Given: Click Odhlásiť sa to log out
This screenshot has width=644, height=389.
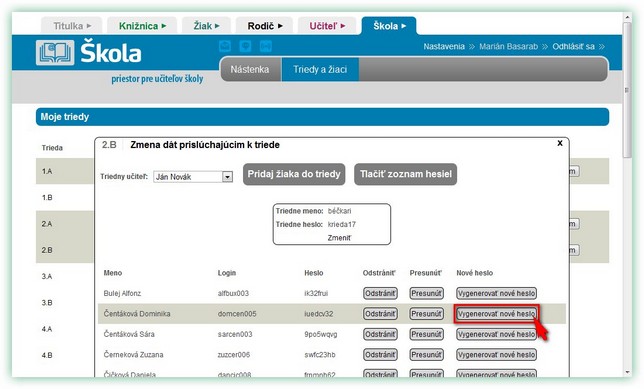Looking at the screenshot, I should coord(573,46).
